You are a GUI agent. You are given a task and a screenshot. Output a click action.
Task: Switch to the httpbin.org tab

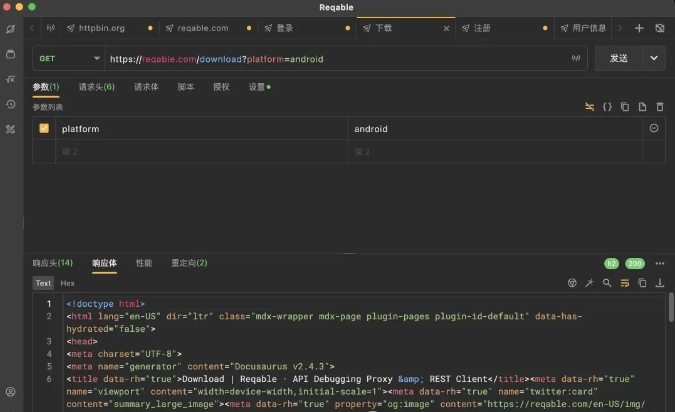tap(110, 28)
